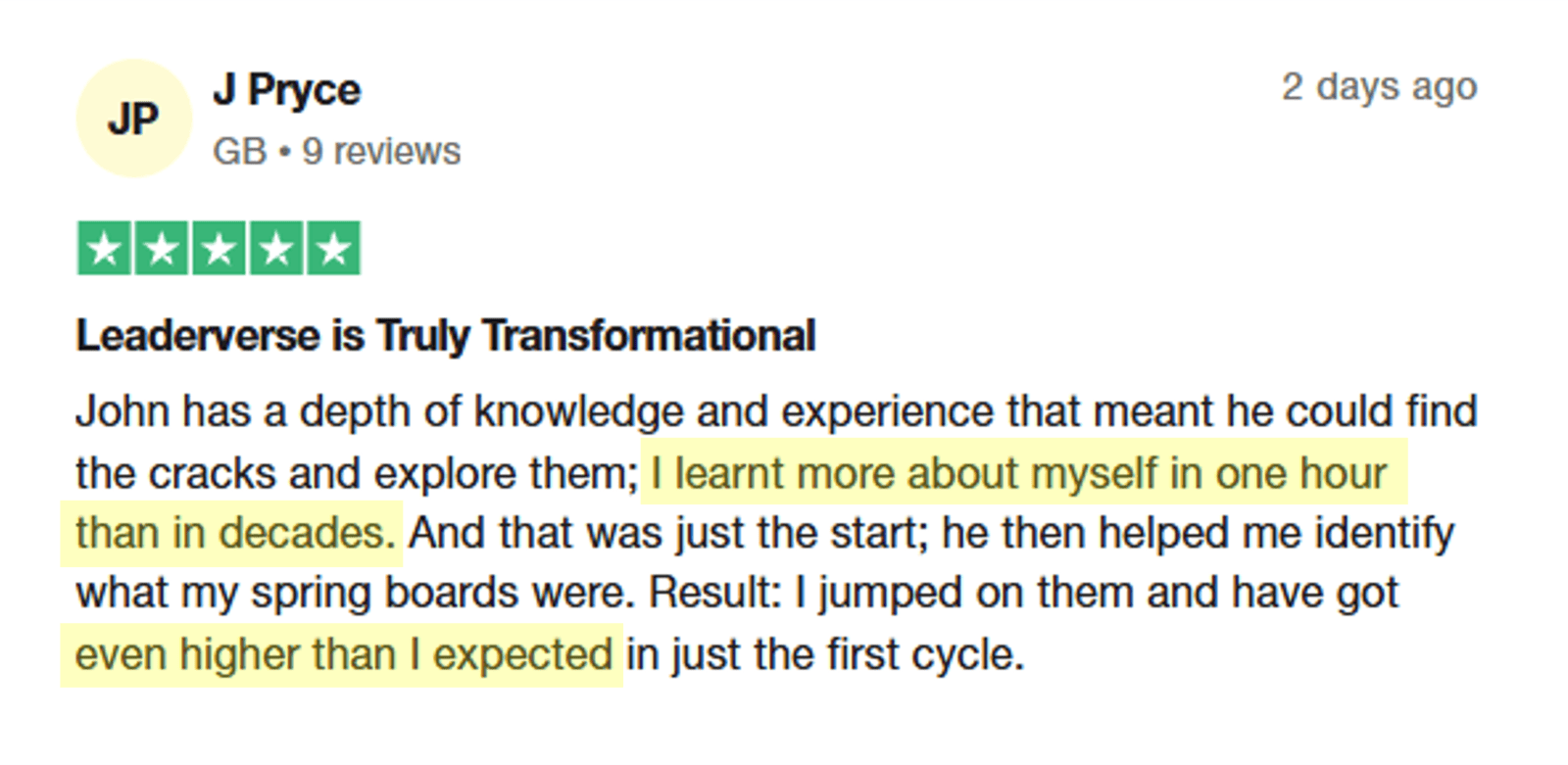Open the "Leaderverse is Truly Transformational" review title

[446, 336]
